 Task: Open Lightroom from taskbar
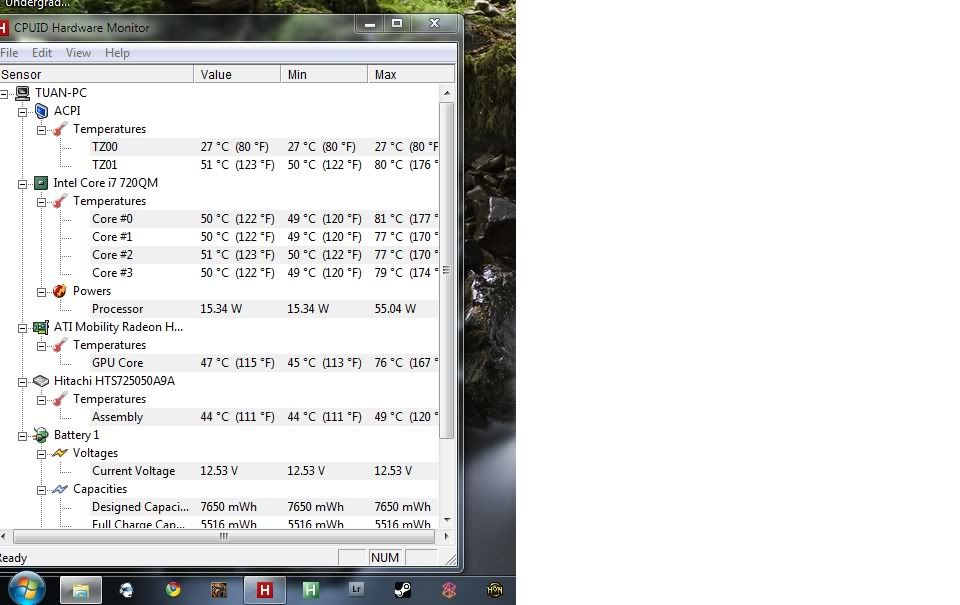click(356, 589)
